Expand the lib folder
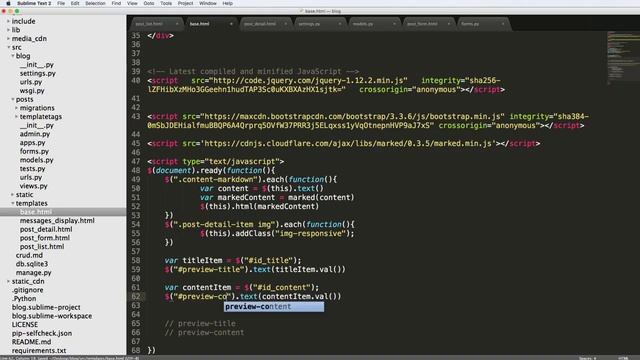Screen dimensions: 640x360 point(8,30)
